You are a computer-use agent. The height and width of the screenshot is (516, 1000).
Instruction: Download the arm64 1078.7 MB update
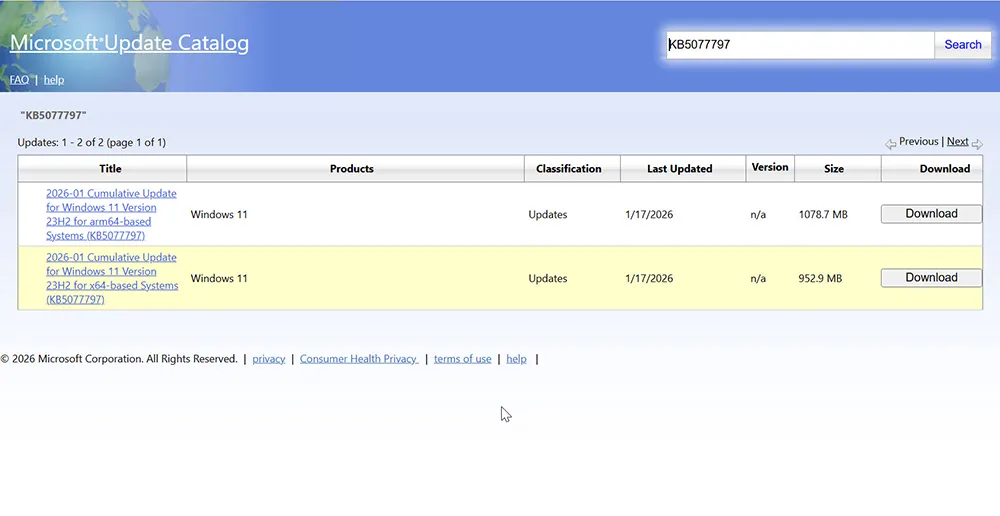pos(931,214)
